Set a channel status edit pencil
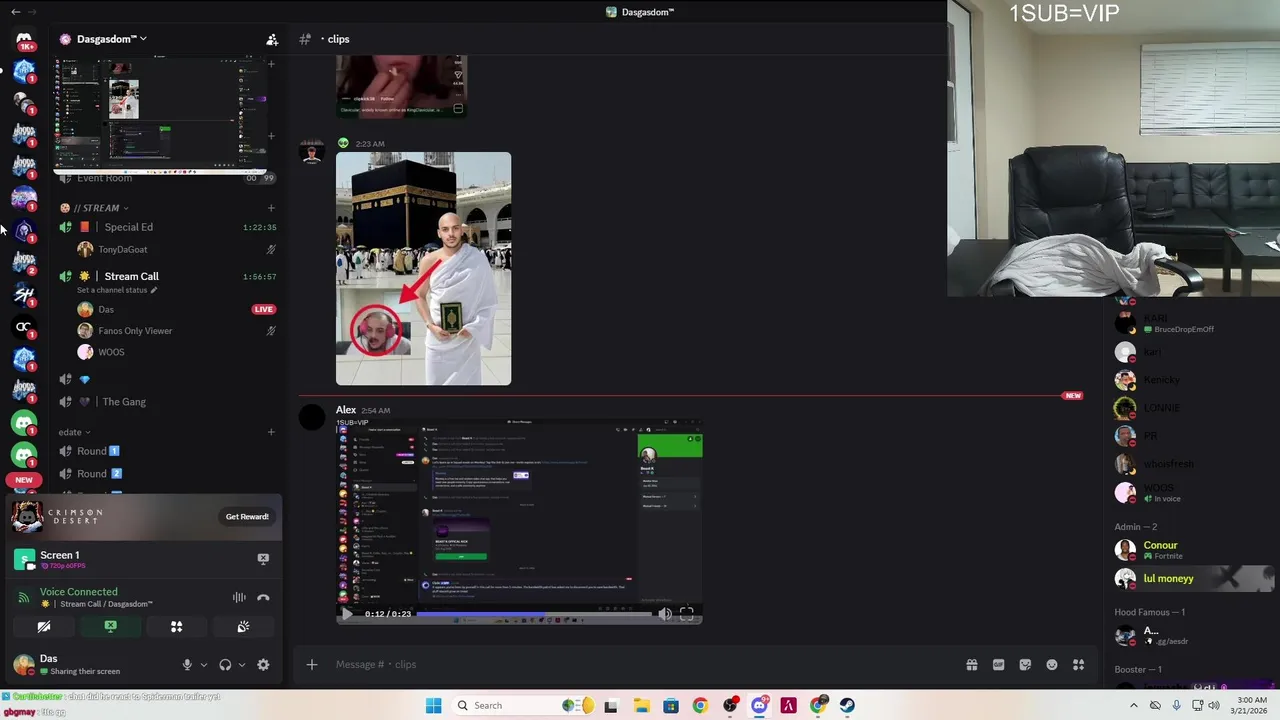Image resolution: width=1280 pixels, height=720 pixels. pyautogui.click(x=154, y=290)
